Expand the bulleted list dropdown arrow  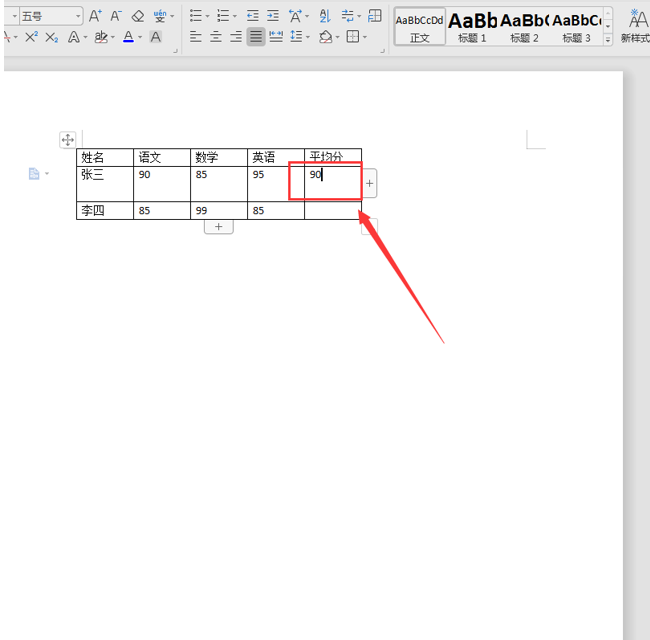pos(207,17)
